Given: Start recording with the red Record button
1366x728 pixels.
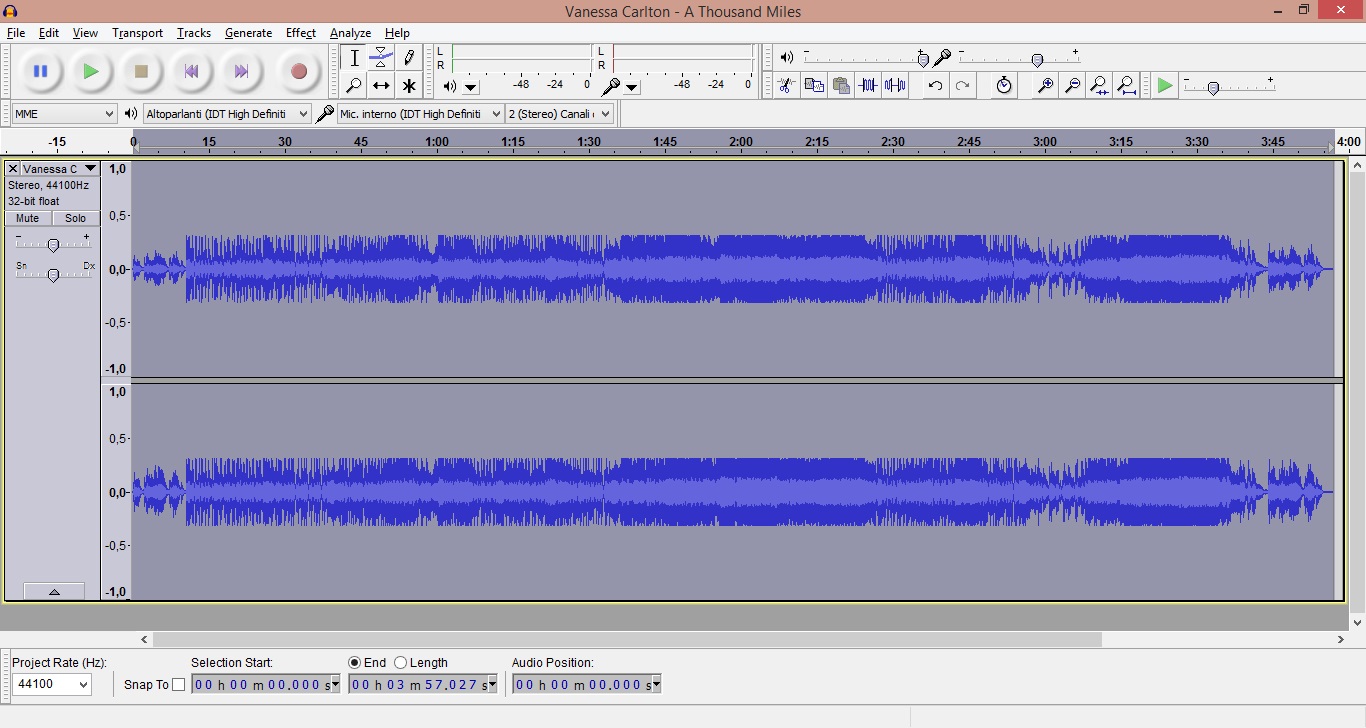Looking at the screenshot, I should click(x=298, y=71).
